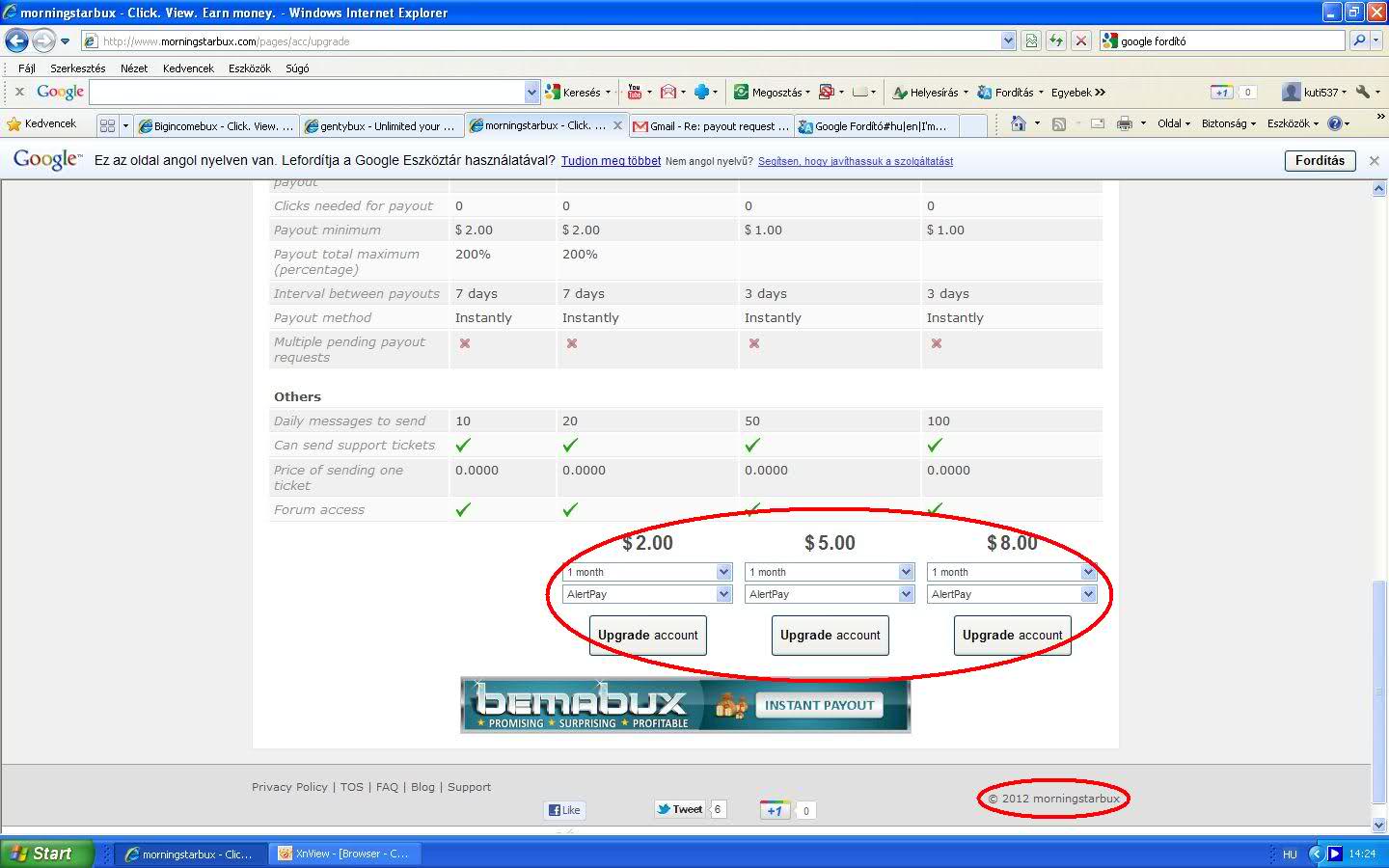Click the Home house icon

coord(1018,123)
